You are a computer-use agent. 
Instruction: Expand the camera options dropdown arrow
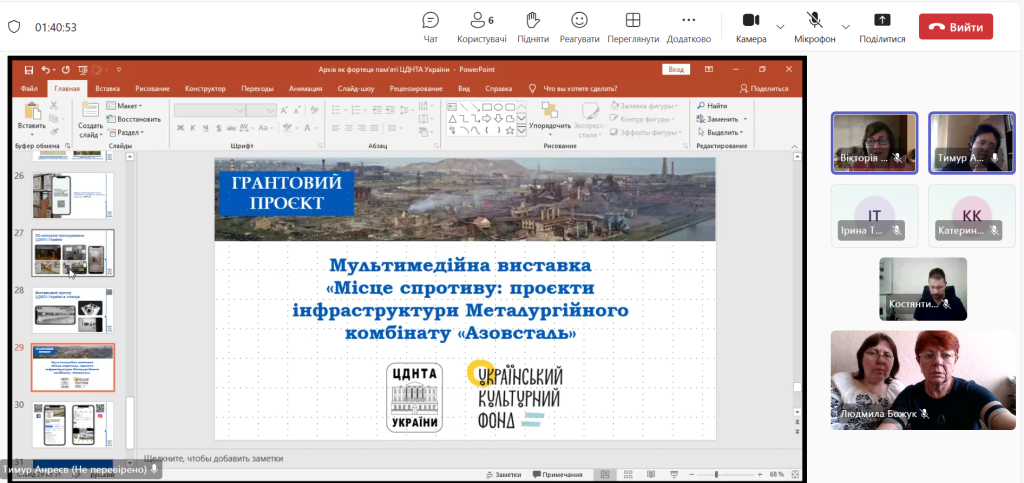tap(779, 26)
